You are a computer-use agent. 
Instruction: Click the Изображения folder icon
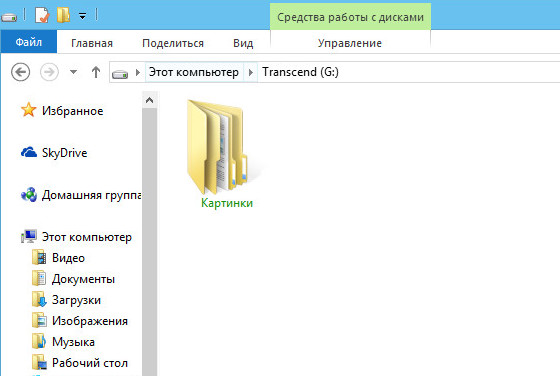[x=39, y=321]
